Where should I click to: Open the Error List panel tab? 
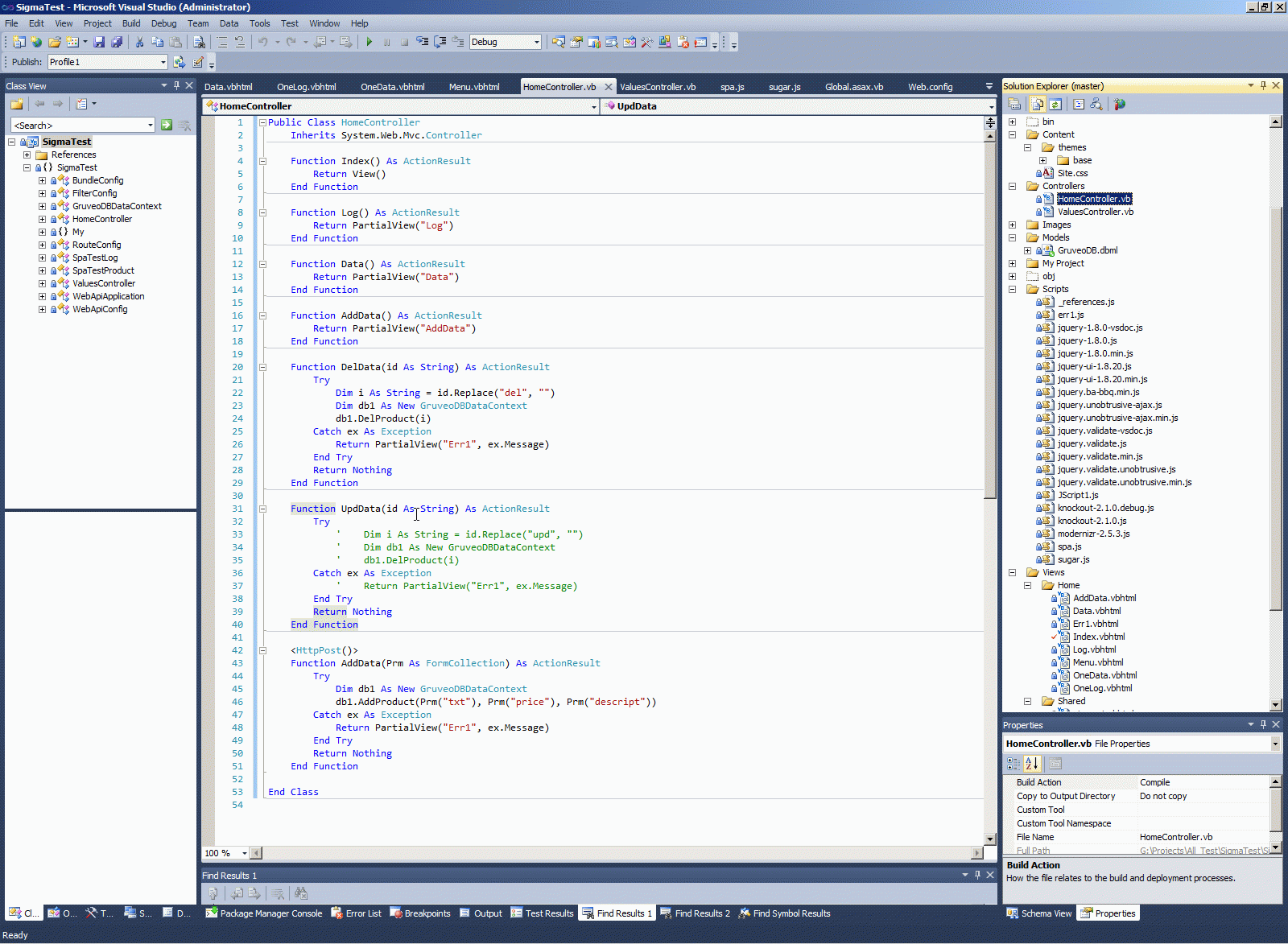pyautogui.click(x=357, y=913)
